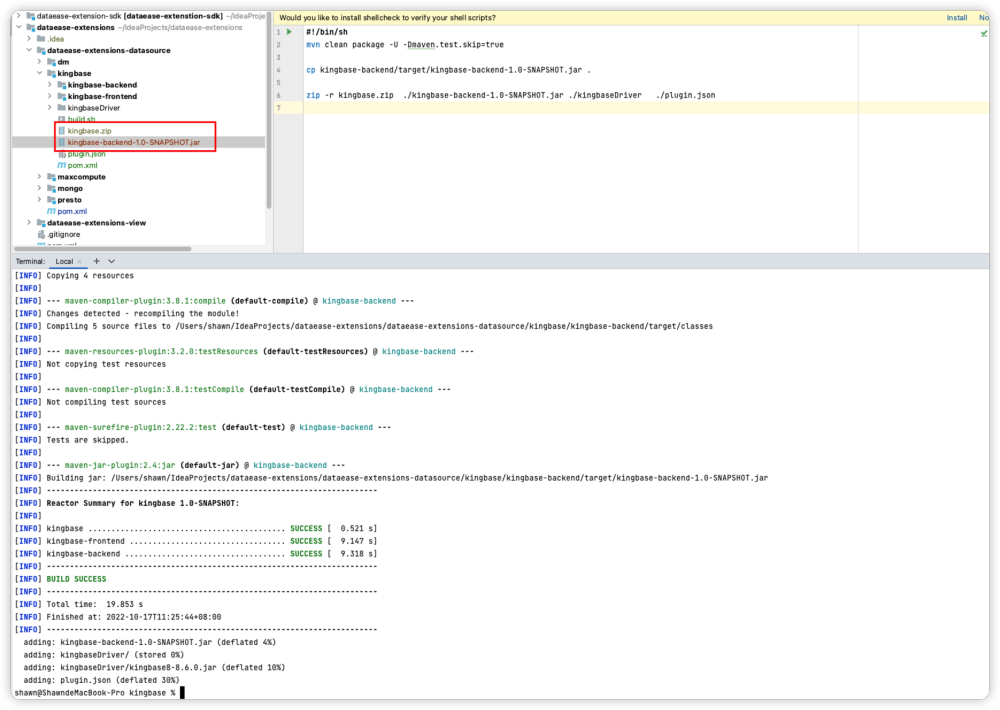Open the terminal tab options dropdown arrow

click(112, 261)
